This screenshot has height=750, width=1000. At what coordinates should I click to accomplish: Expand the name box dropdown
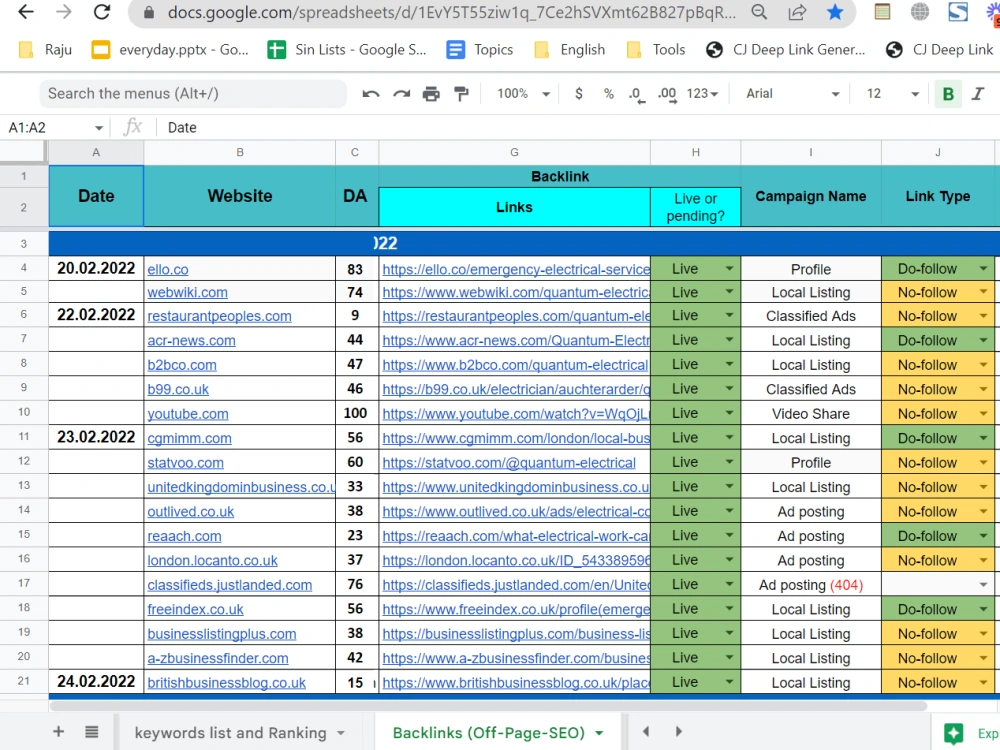(99, 128)
